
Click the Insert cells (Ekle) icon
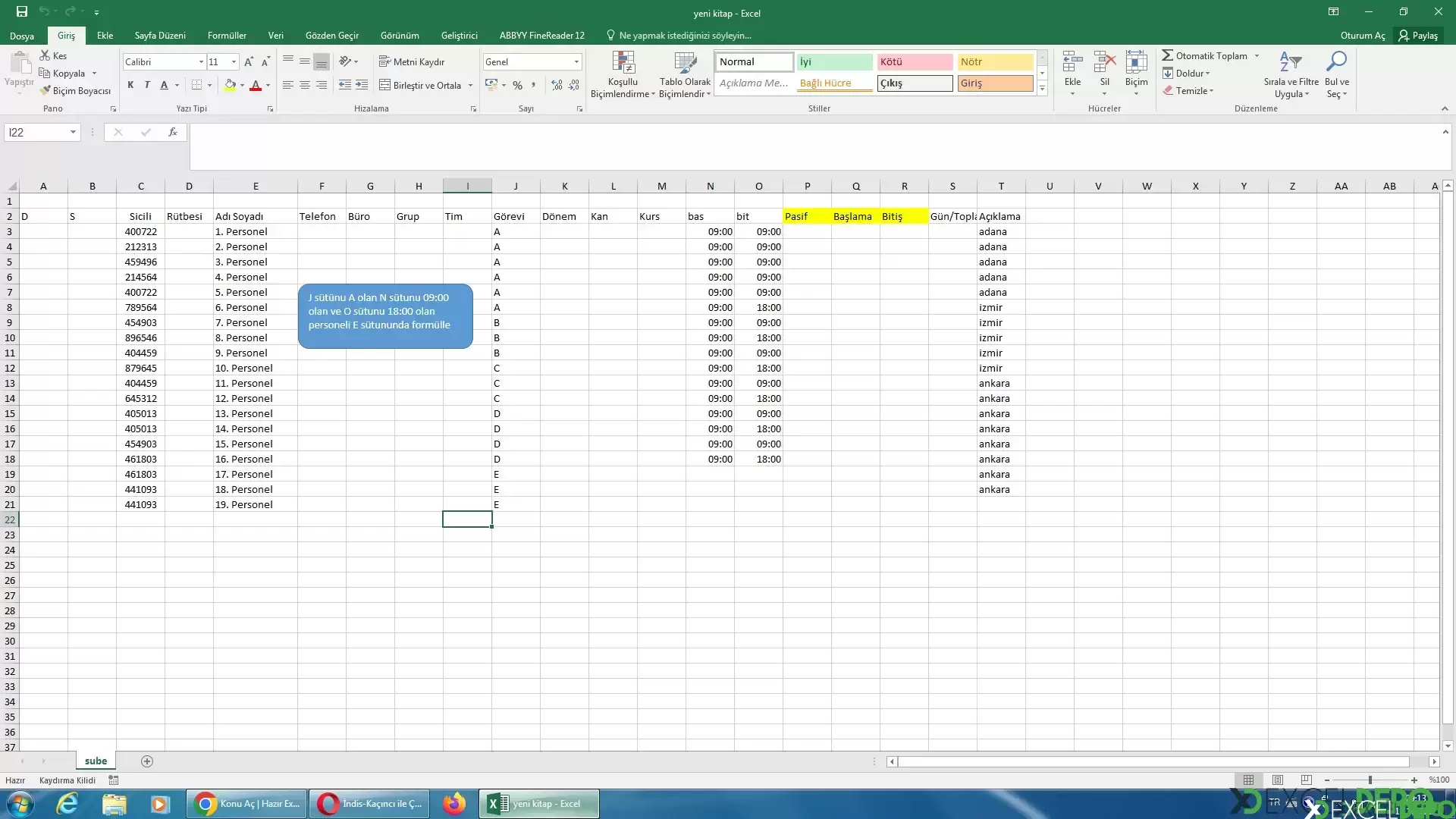(x=1072, y=62)
